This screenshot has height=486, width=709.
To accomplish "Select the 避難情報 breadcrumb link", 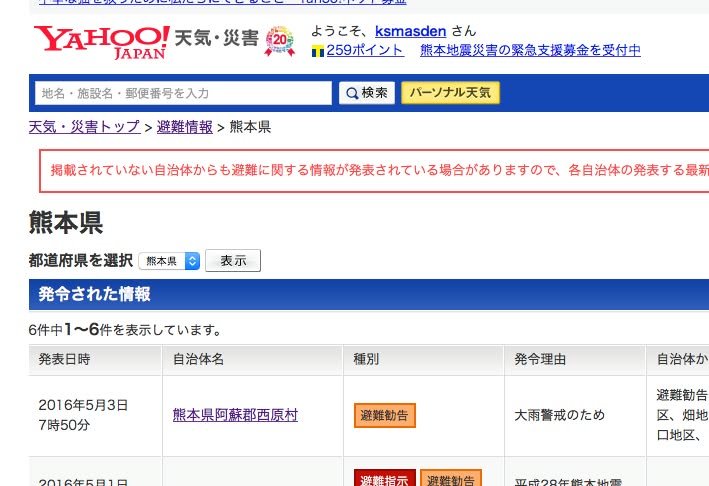I will click(x=185, y=127).
